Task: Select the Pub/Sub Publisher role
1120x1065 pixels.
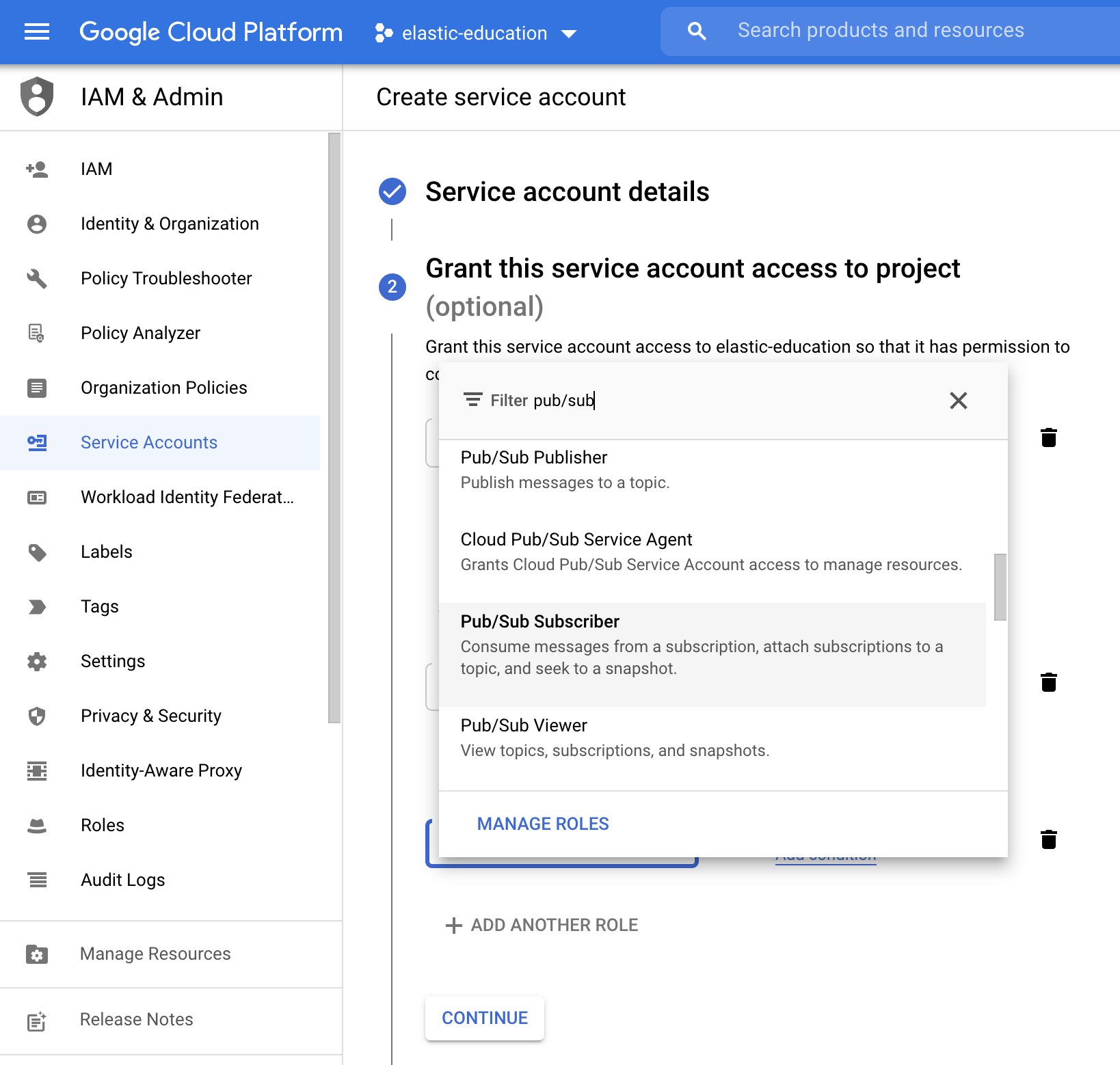Action: [534, 457]
